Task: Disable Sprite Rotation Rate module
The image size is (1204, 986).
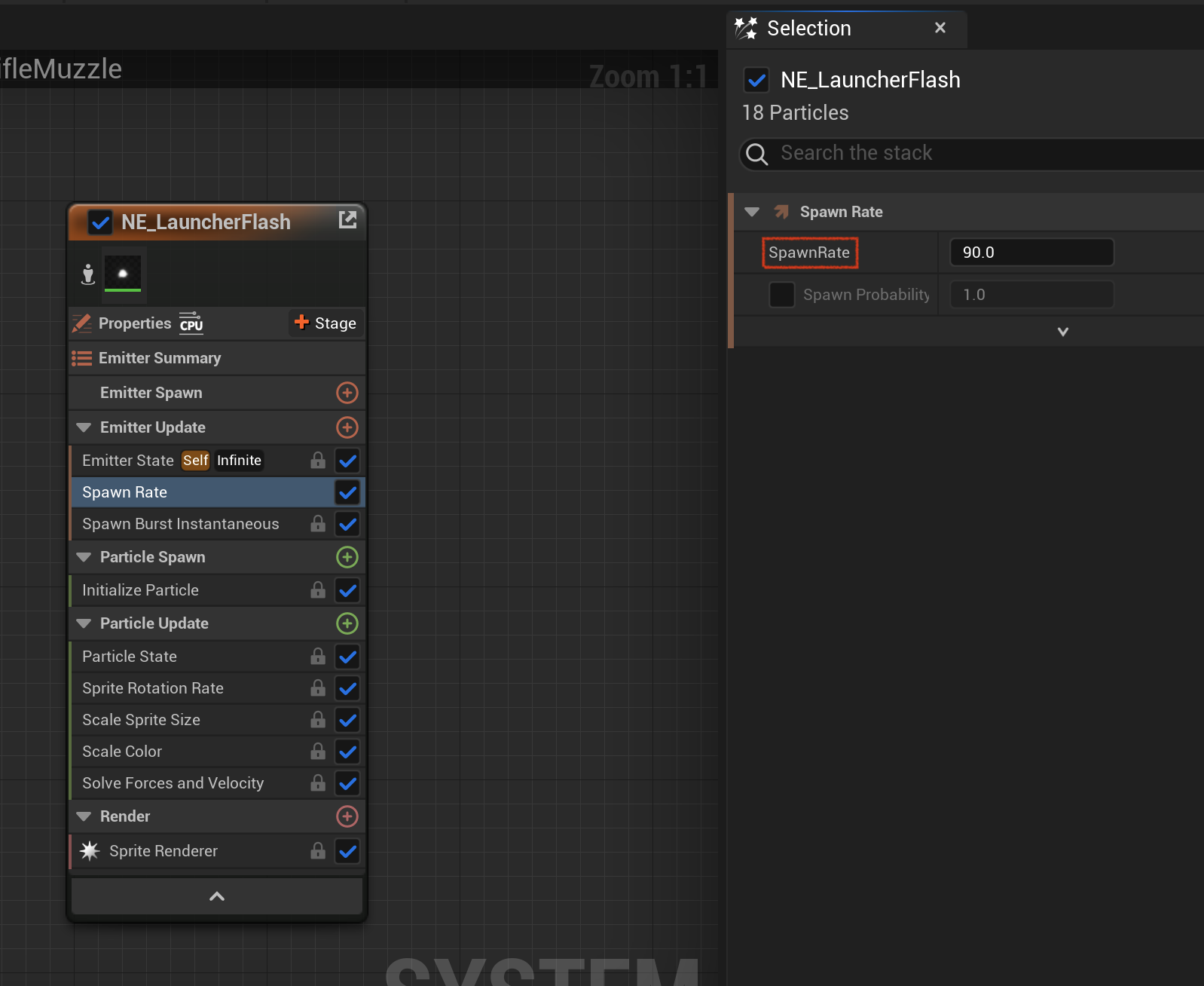Action: 347,688
